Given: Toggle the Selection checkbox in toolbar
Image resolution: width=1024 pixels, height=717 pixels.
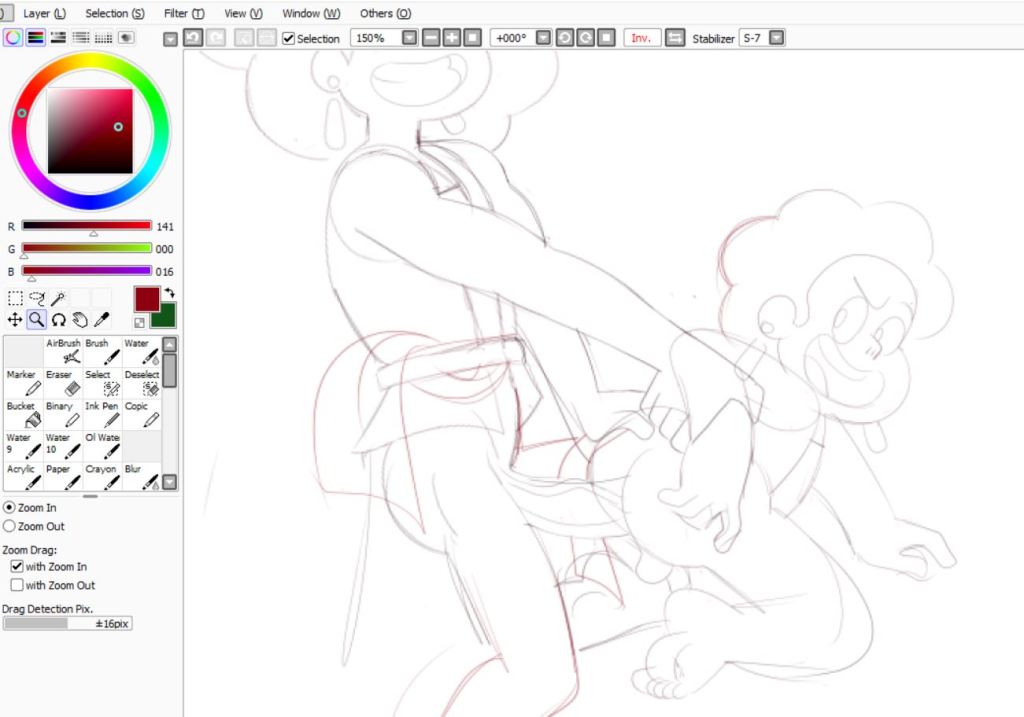Looking at the screenshot, I should click(289, 38).
